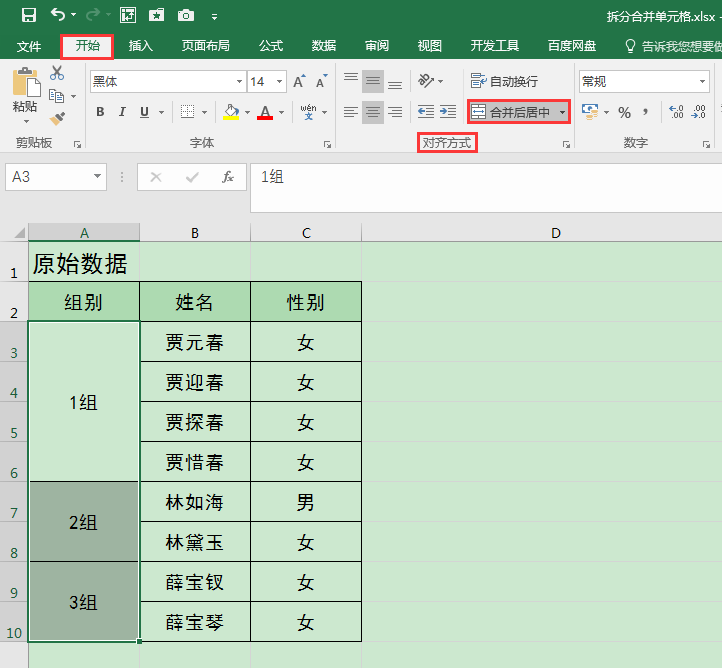The image size is (722, 668).
Task: Click the Percent Style icon
Action: 624,112
